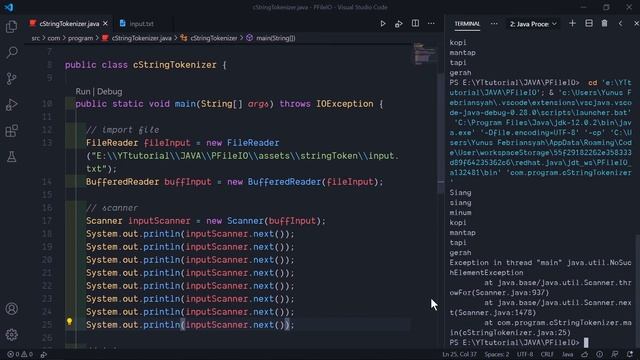Change the Ln 25, Col 37 cursor position
The image size is (640, 360).
459,354
